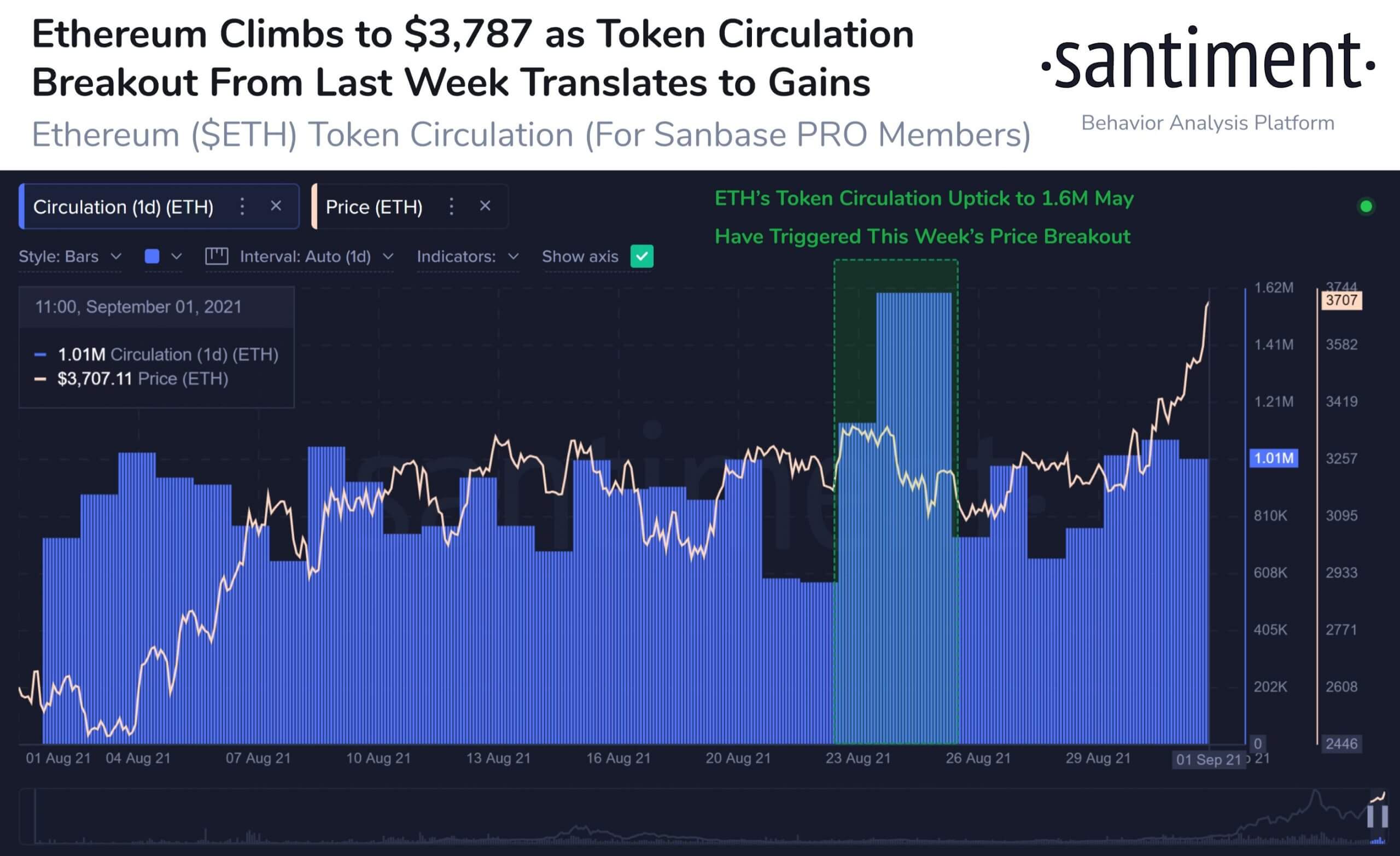Image resolution: width=1400 pixels, height=856 pixels.
Task: Click the interval ruler icon next to Interval setting
Action: (218, 257)
